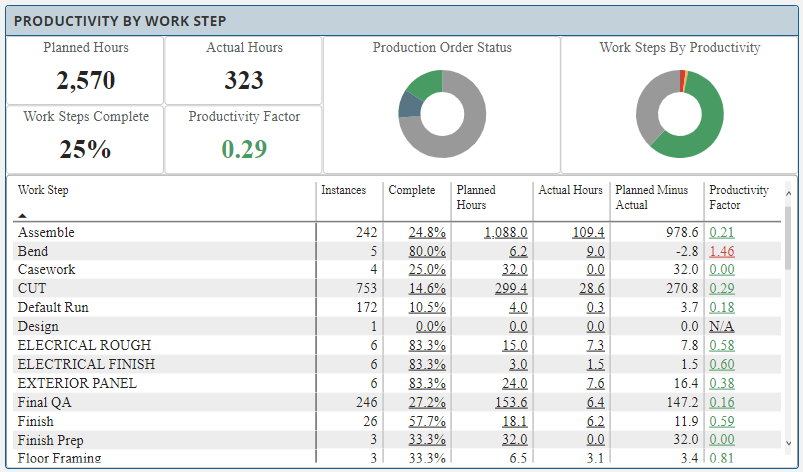This screenshot has height=472, width=803.
Task: Click the Planned Hours 2,570 tile
Action: coord(85,69)
